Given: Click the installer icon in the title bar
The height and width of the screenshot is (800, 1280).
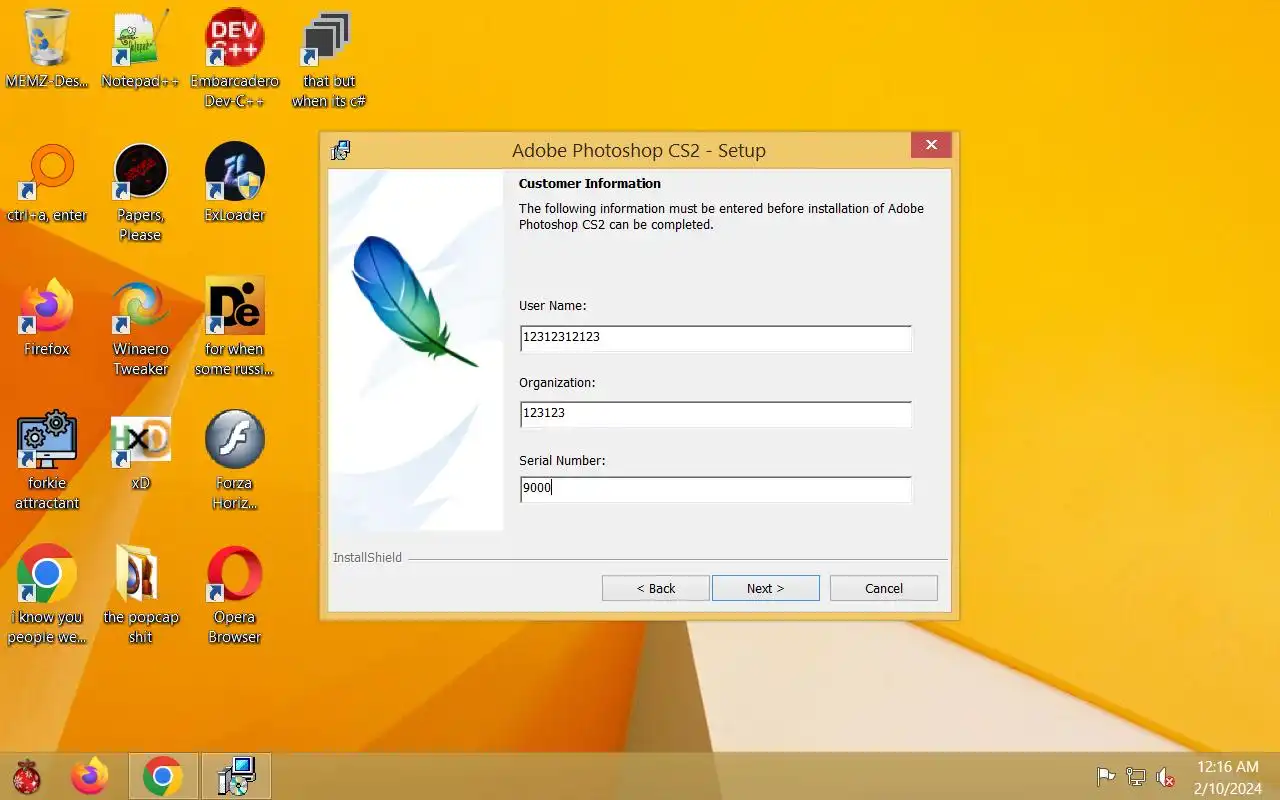Looking at the screenshot, I should (x=341, y=151).
